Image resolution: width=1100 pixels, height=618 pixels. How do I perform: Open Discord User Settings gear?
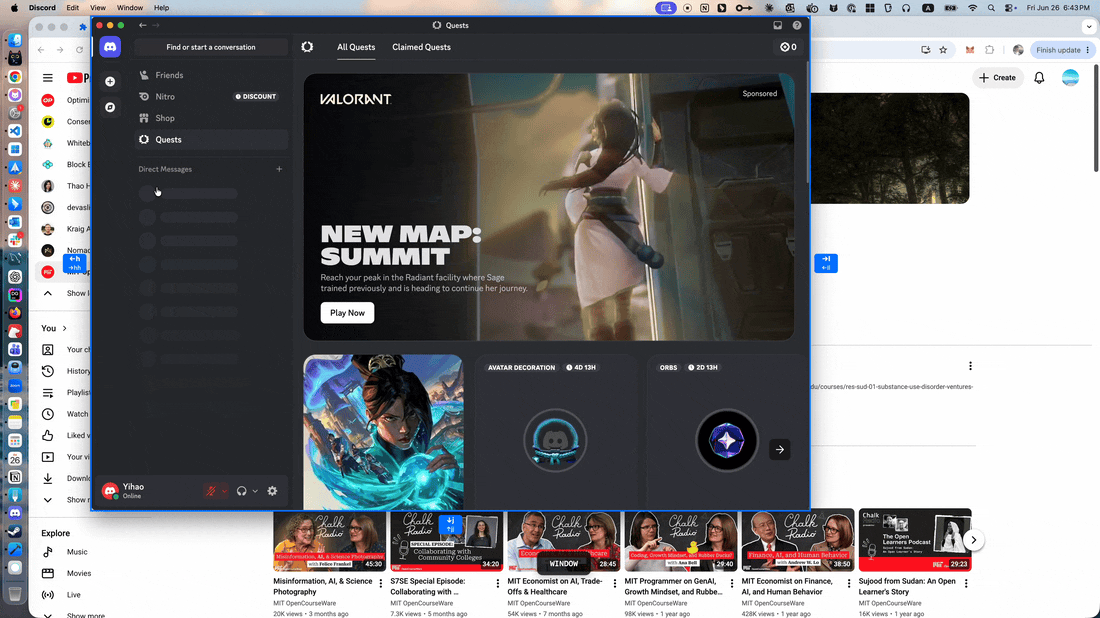[272, 491]
